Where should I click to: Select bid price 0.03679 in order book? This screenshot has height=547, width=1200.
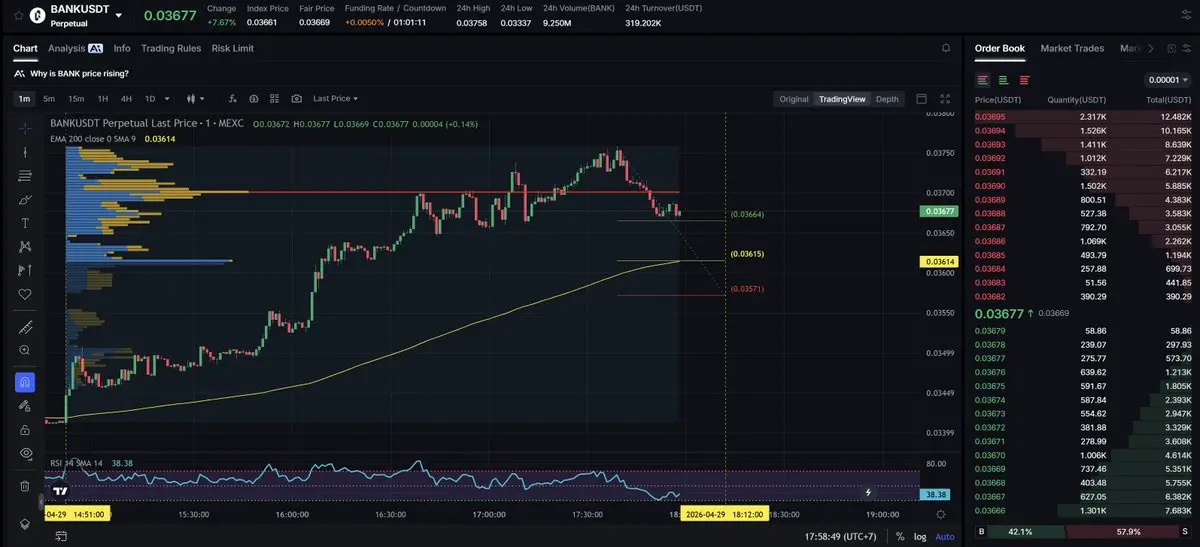pos(991,330)
